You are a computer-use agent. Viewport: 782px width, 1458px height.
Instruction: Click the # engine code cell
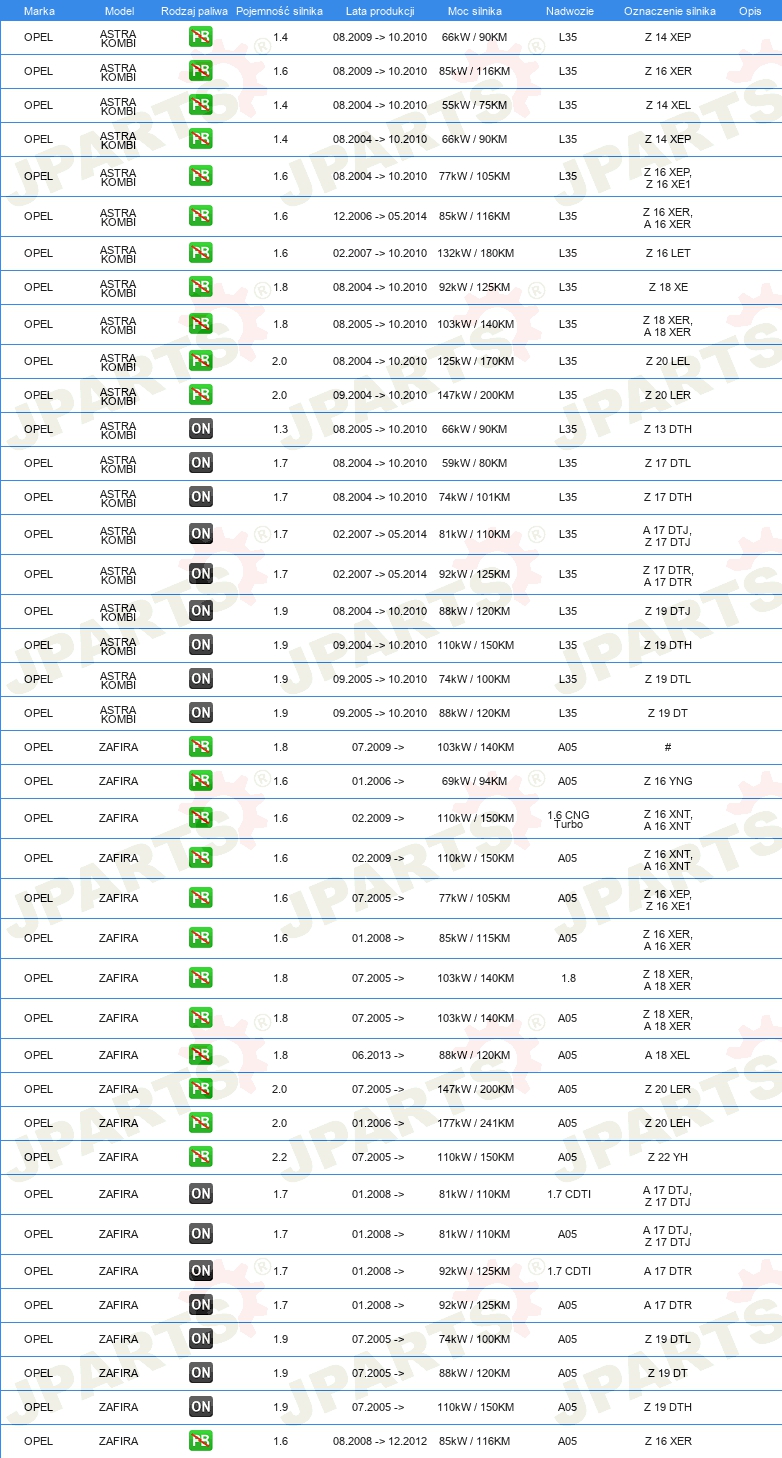point(668,747)
